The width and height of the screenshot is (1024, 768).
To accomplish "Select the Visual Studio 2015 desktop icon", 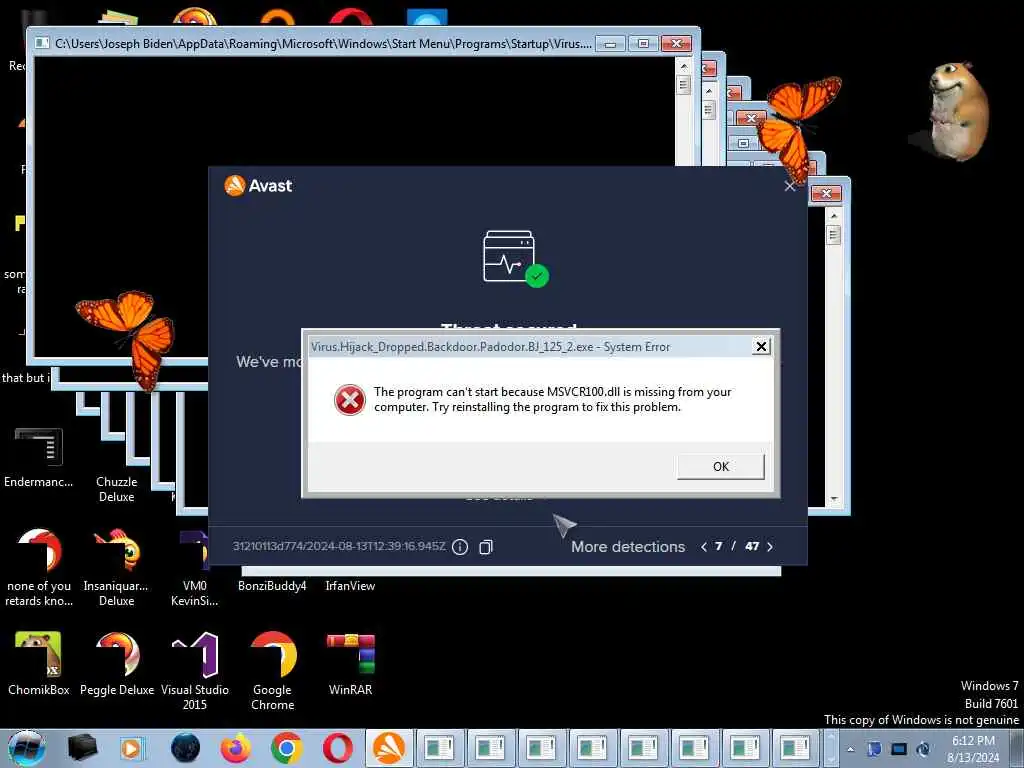I will [195, 671].
